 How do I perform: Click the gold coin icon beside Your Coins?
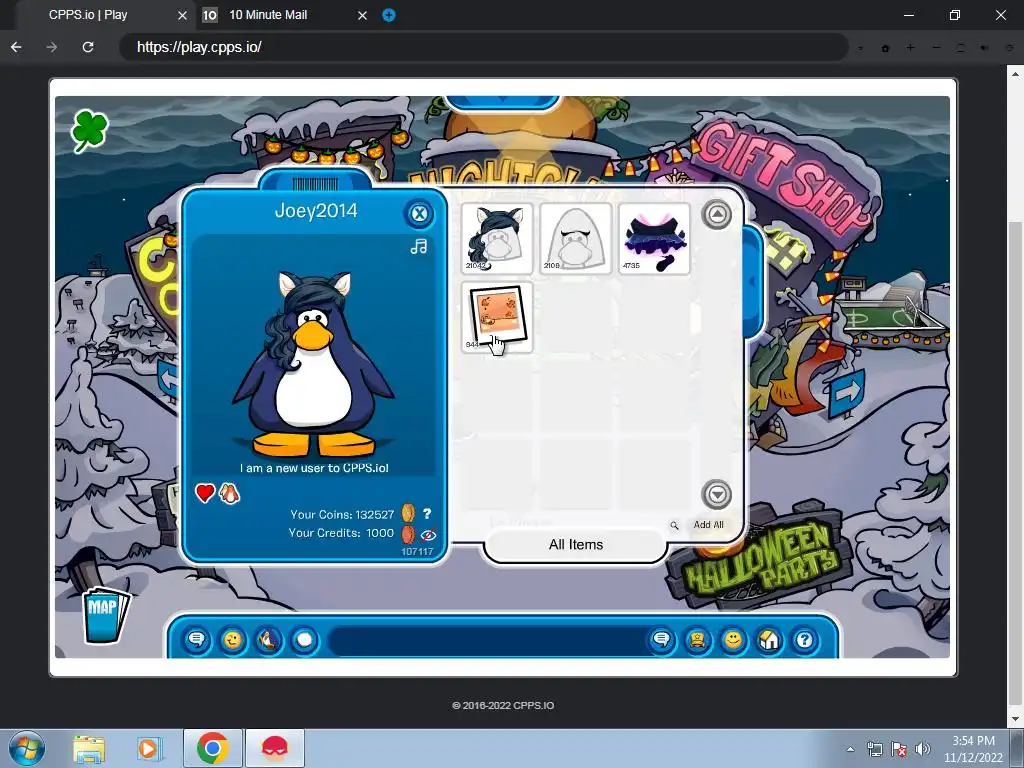coord(408,513)
